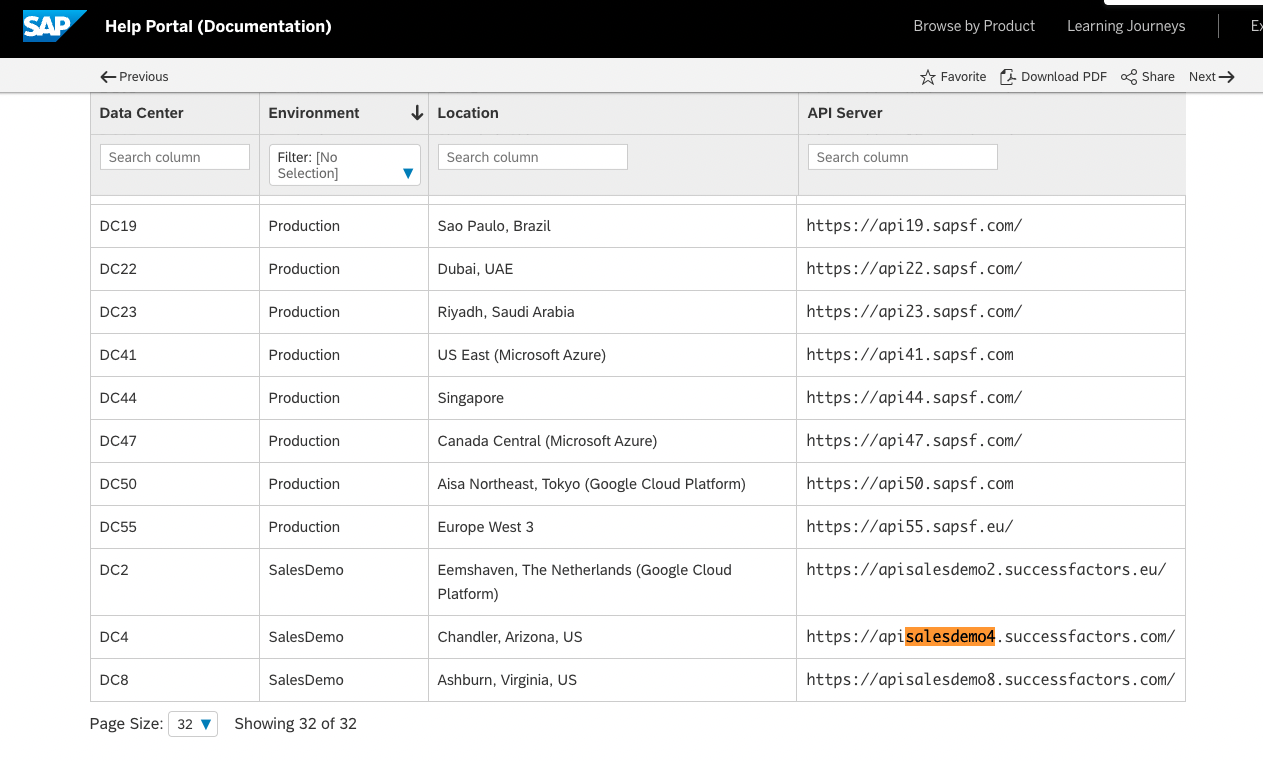Screen dimensions: 1263x761
Task: Open Learning Journeys menu
Action: pyautogui.click(x=1126, y=26)
